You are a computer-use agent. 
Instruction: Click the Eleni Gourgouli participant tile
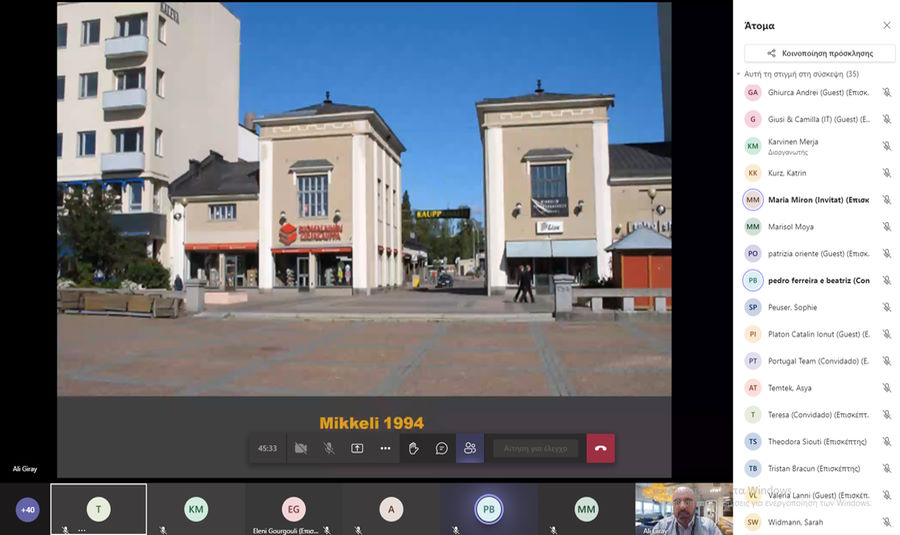click(294, 510)
